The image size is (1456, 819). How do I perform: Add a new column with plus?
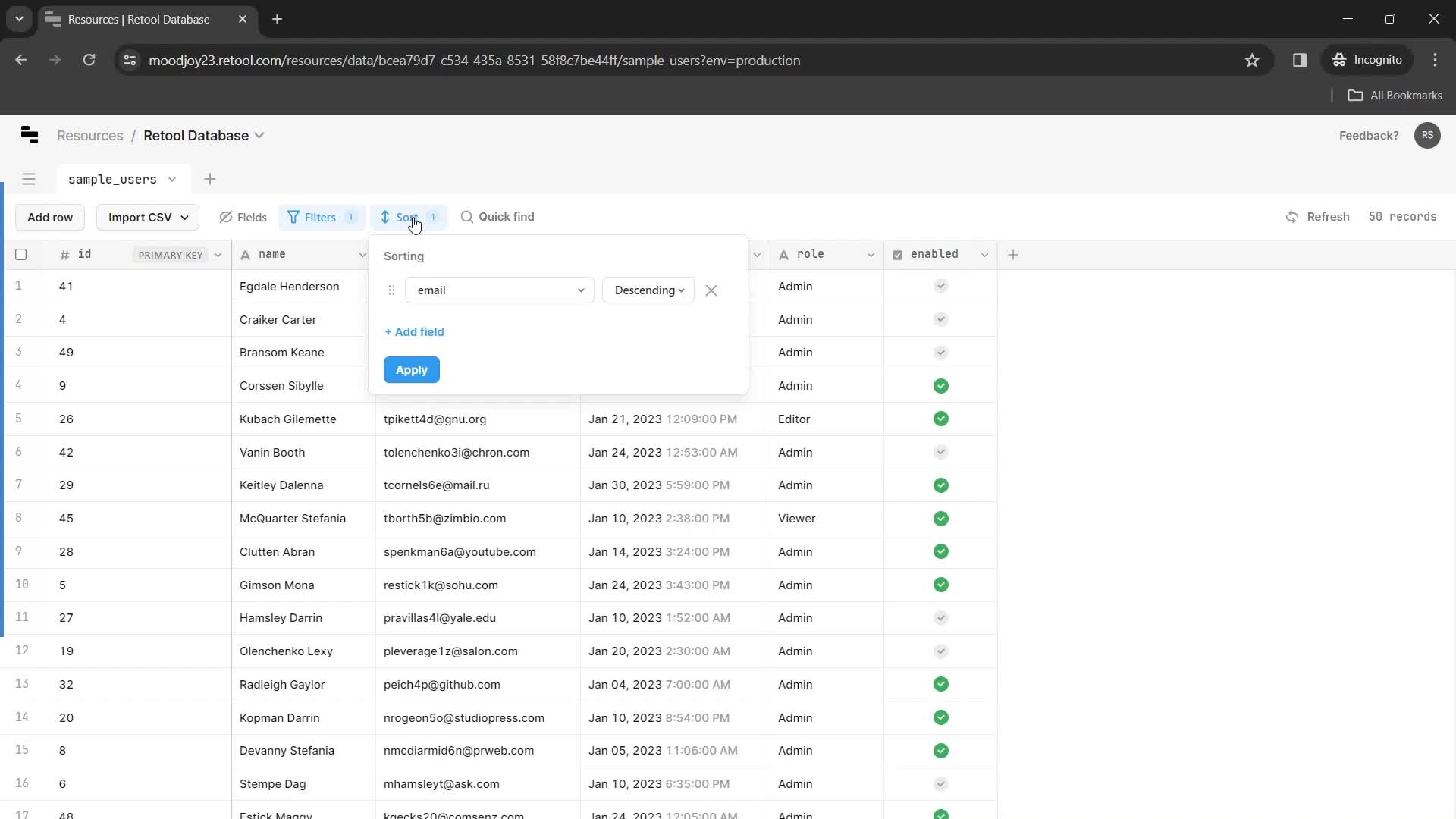pos(1013,255)
